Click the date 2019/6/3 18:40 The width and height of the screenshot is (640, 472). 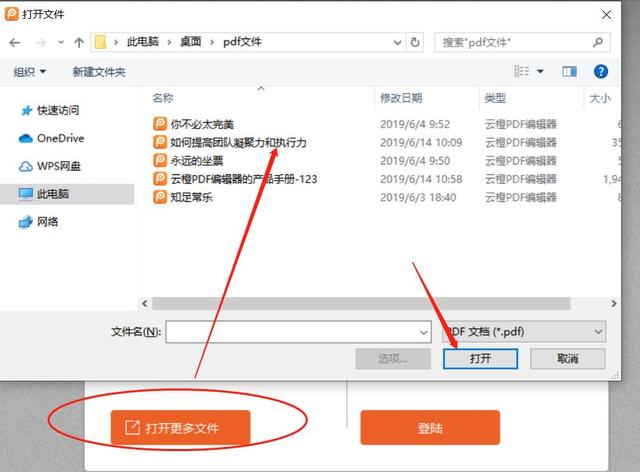[x=418, y=198]
